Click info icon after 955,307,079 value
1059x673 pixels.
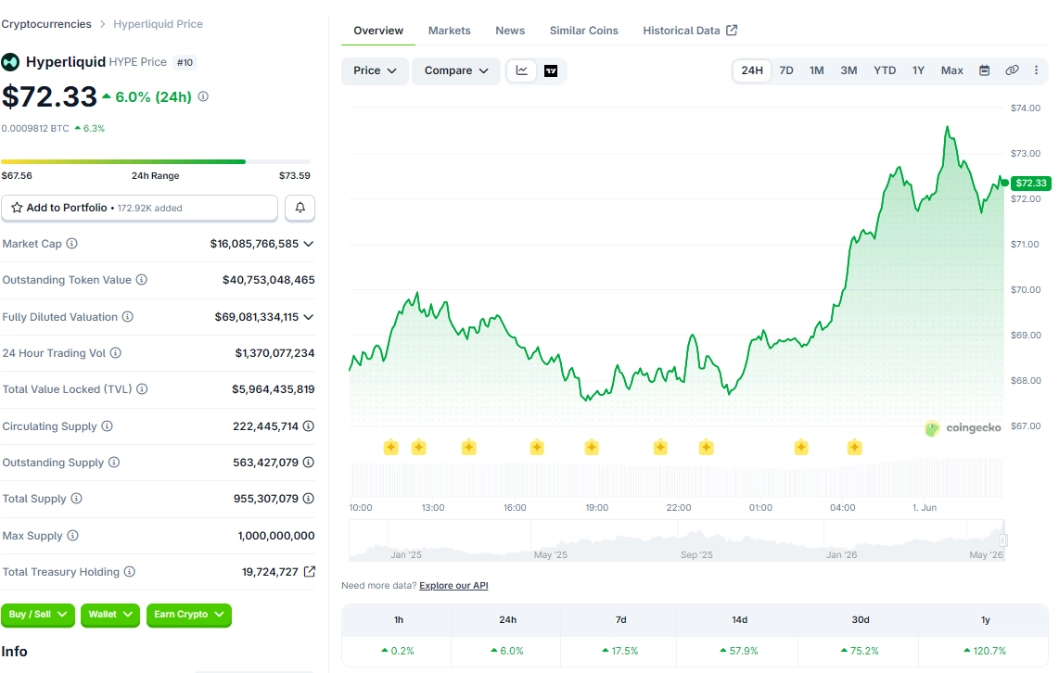point(309,499)
